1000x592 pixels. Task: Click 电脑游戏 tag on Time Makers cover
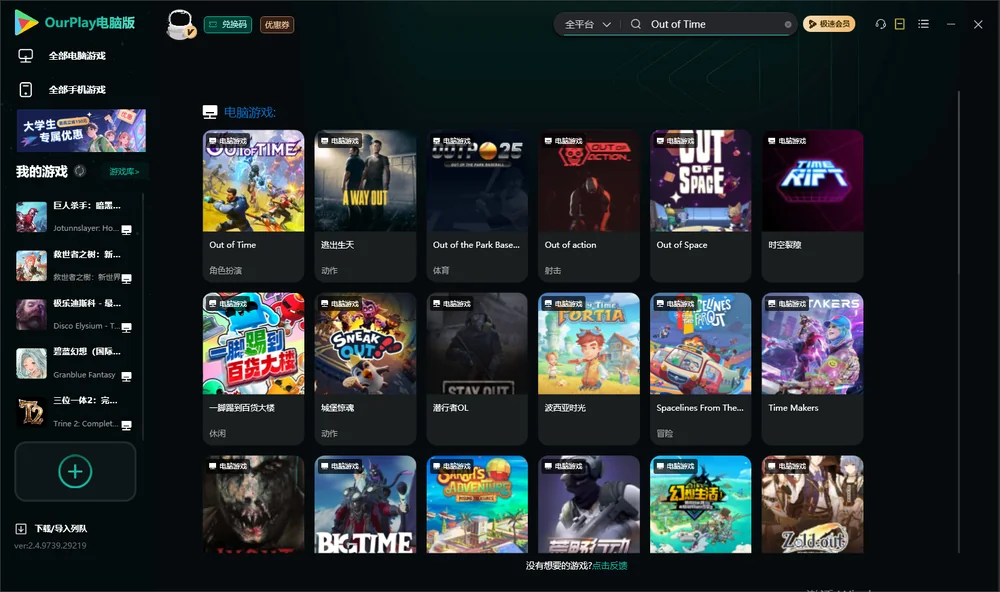pos(788,304)
